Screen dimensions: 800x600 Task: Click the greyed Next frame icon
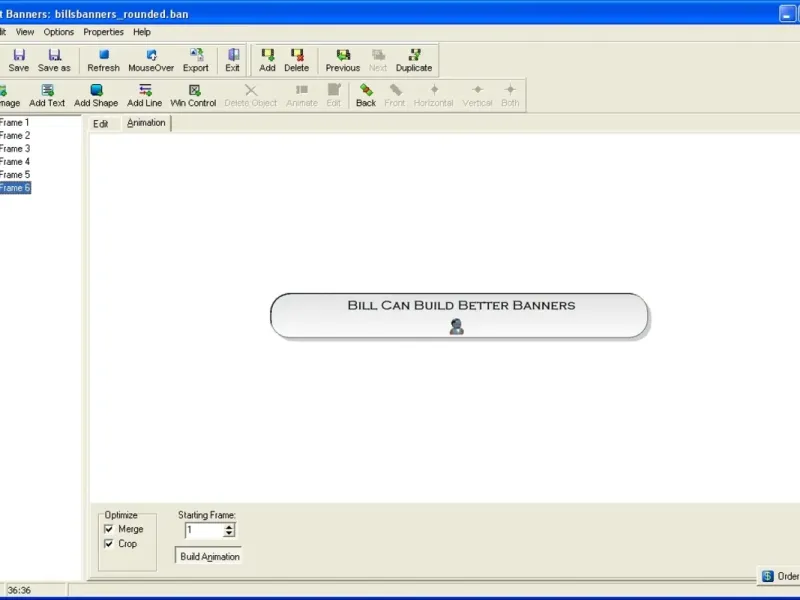click(378, 60)
